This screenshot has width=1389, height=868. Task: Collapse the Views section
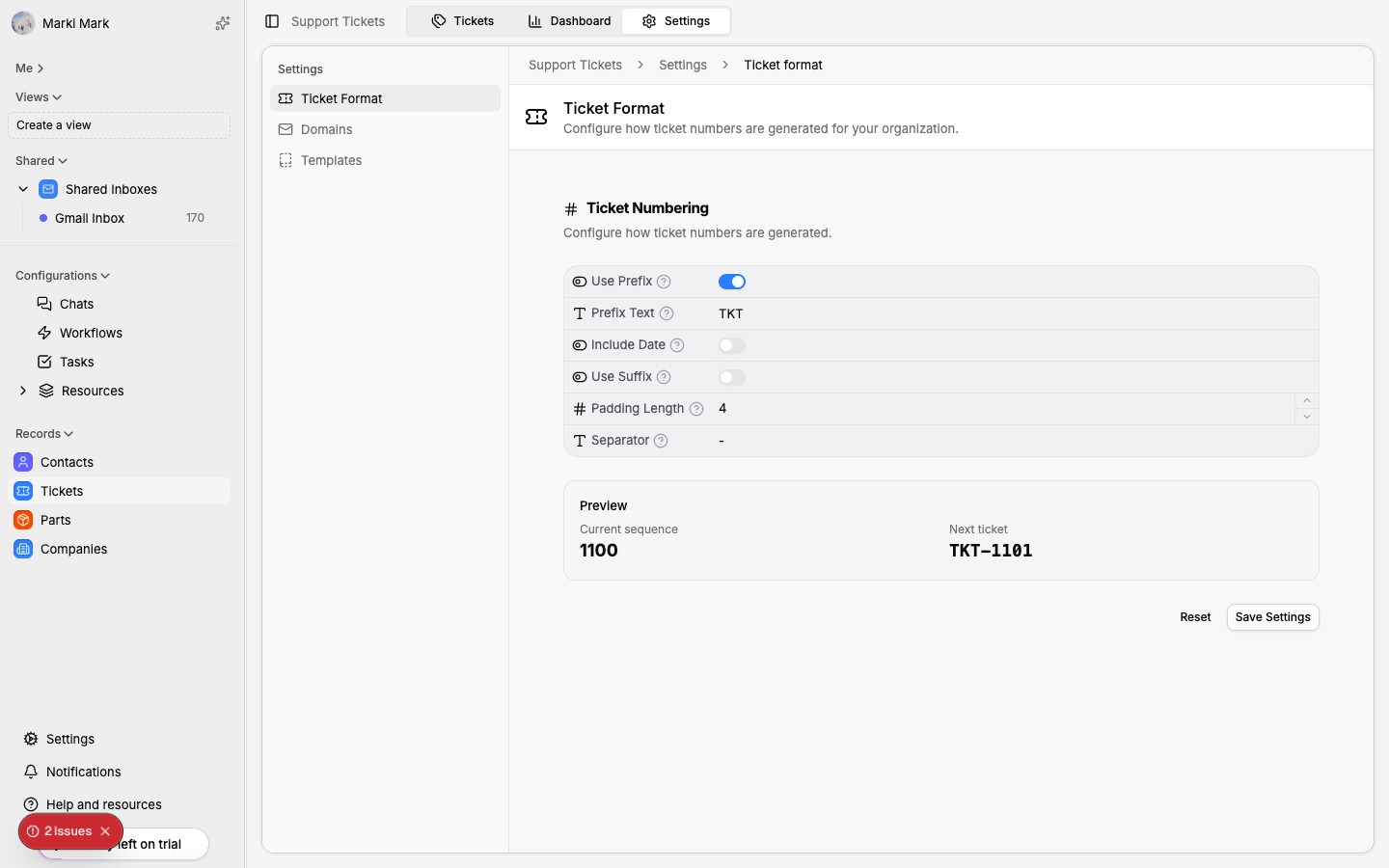coord(39,97)
